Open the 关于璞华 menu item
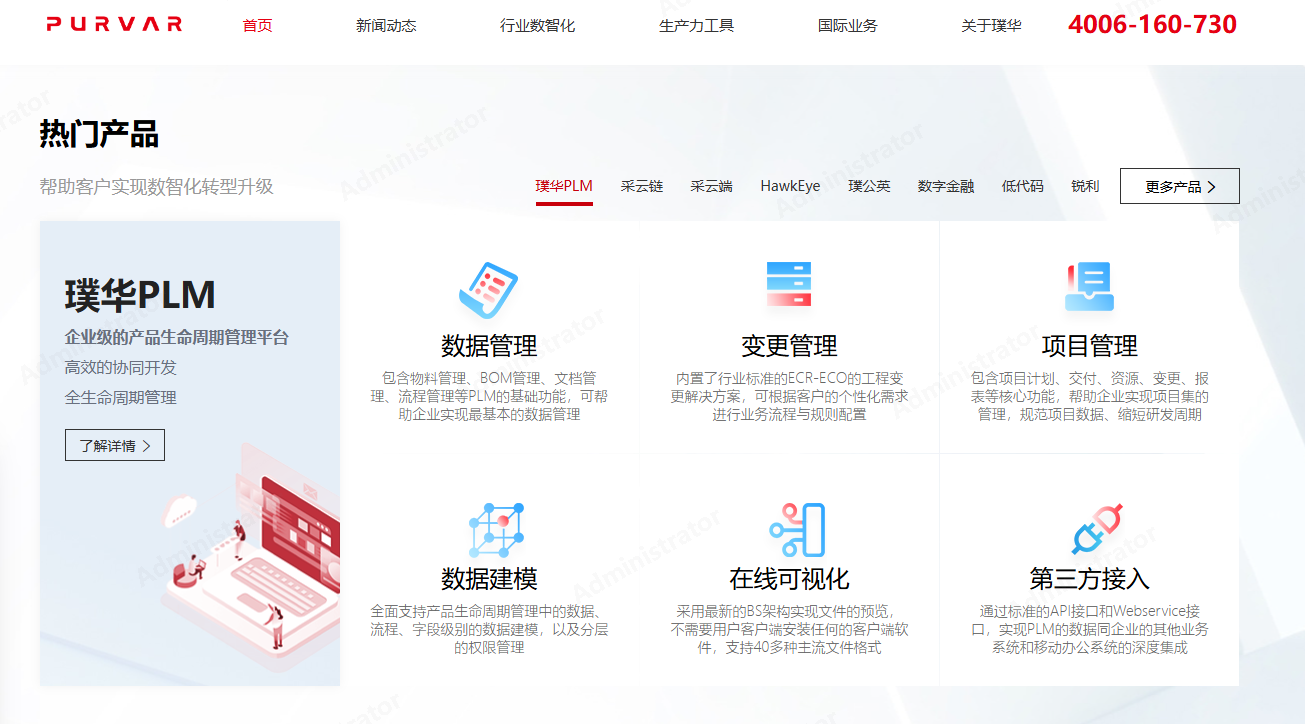Screen dimensions: 1305x724 (x=991, y=25)
